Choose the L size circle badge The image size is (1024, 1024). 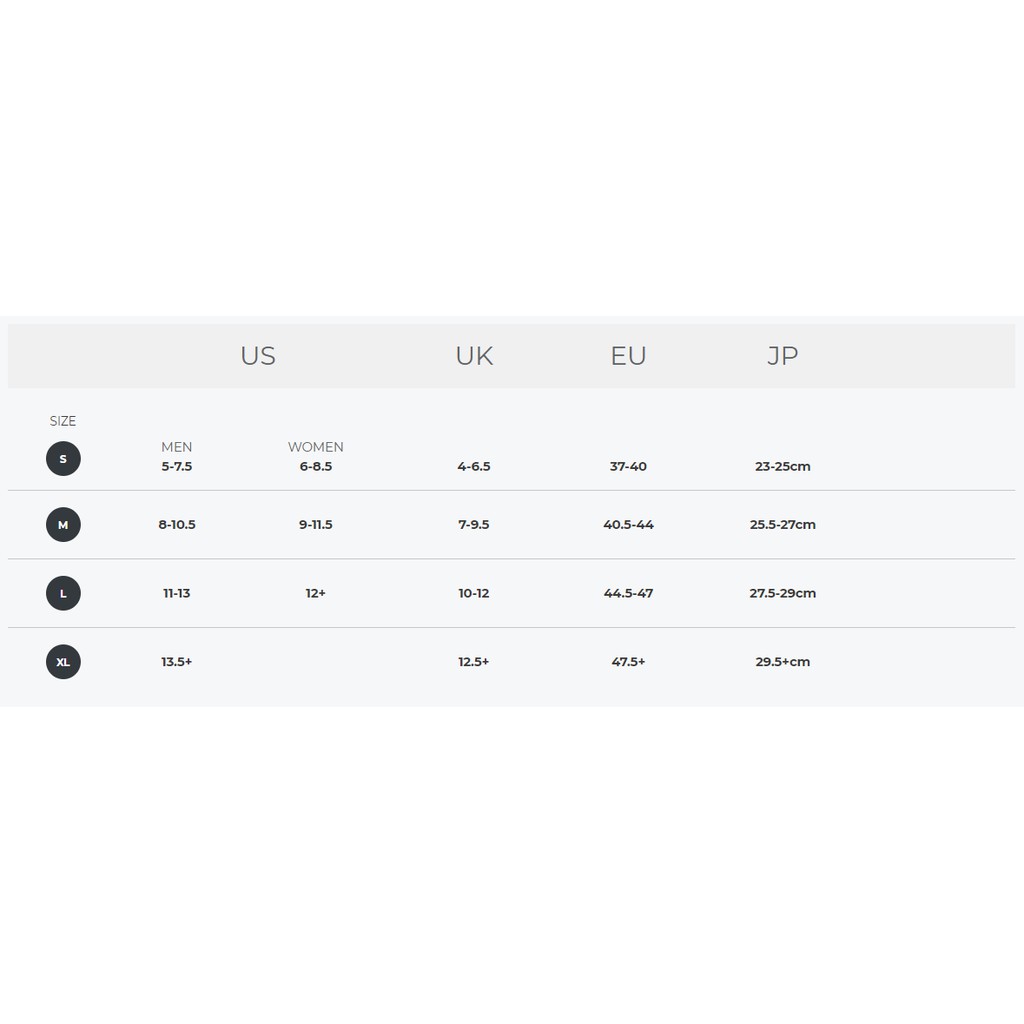coord(63,593)
